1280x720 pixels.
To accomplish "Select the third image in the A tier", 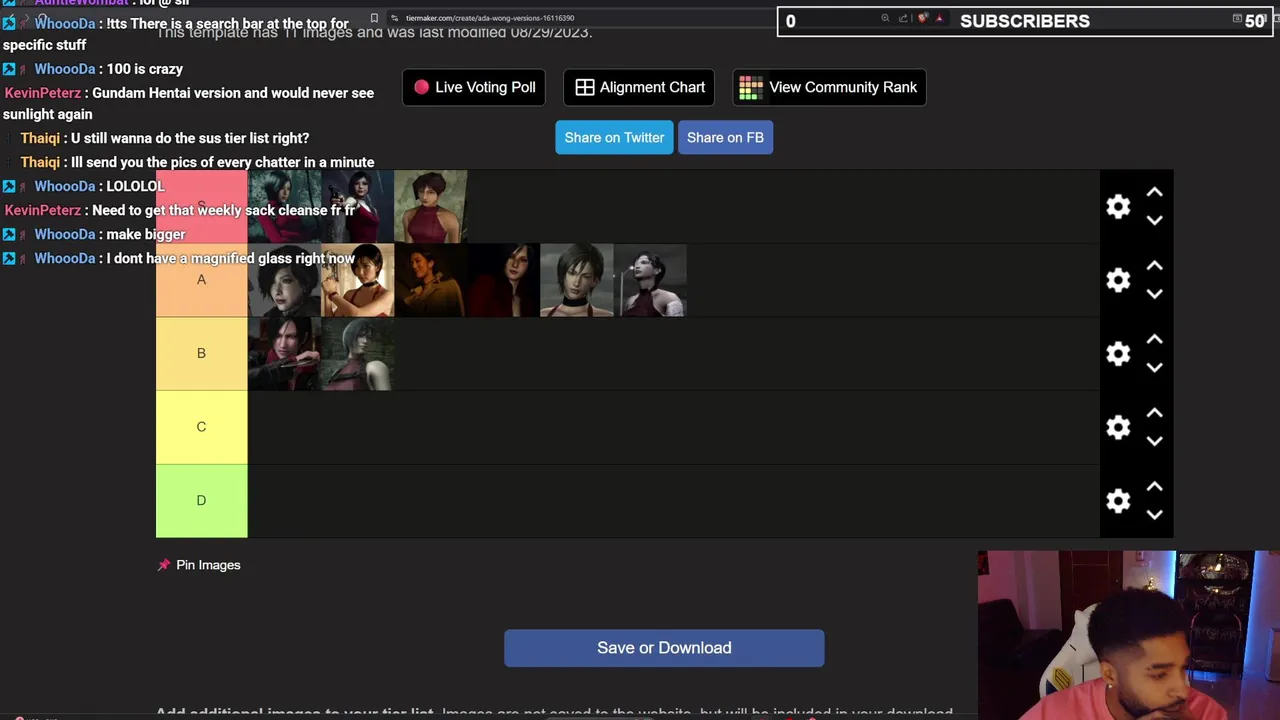I will (x=430, y=280).
